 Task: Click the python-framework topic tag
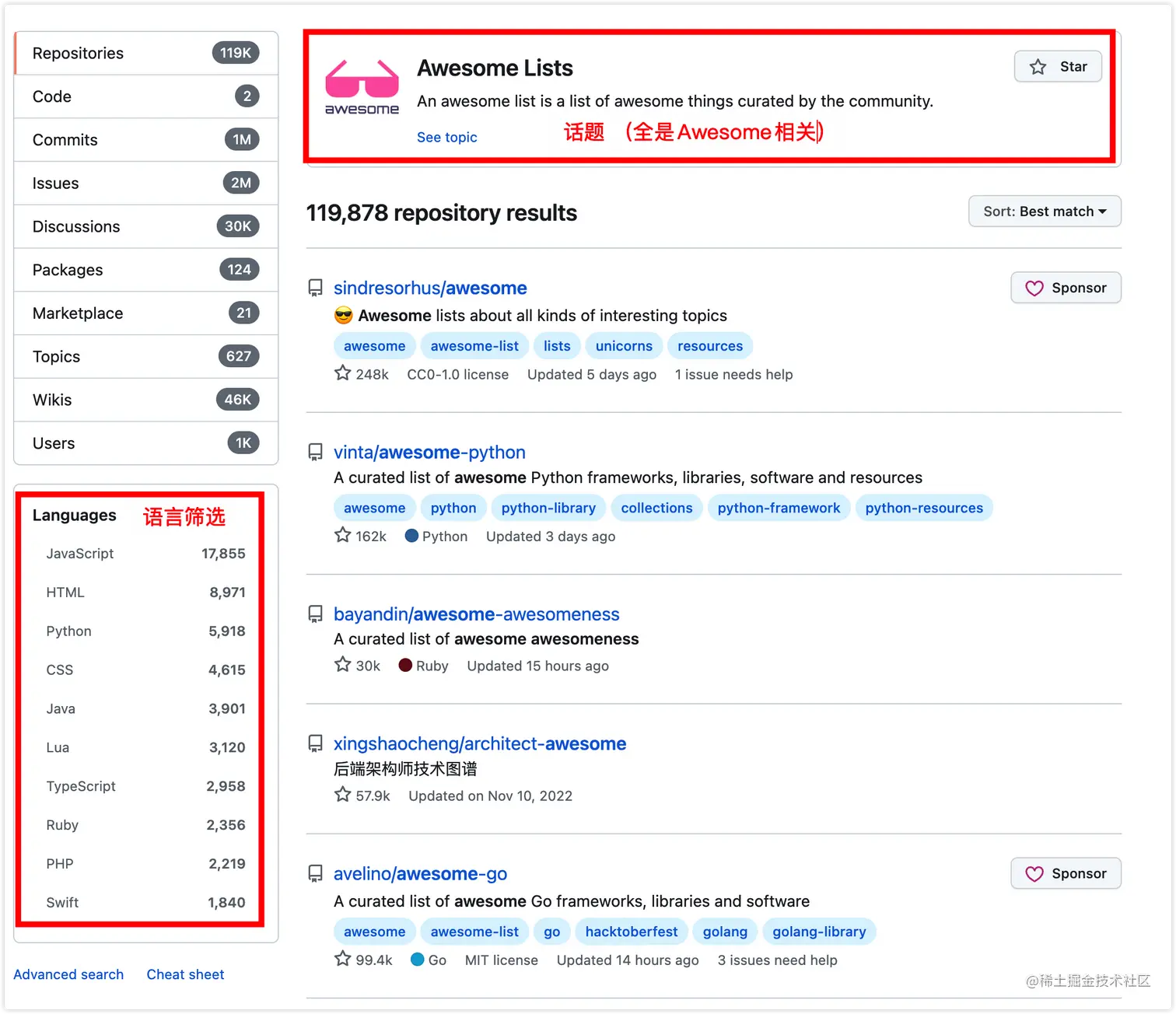pos(779,508)
